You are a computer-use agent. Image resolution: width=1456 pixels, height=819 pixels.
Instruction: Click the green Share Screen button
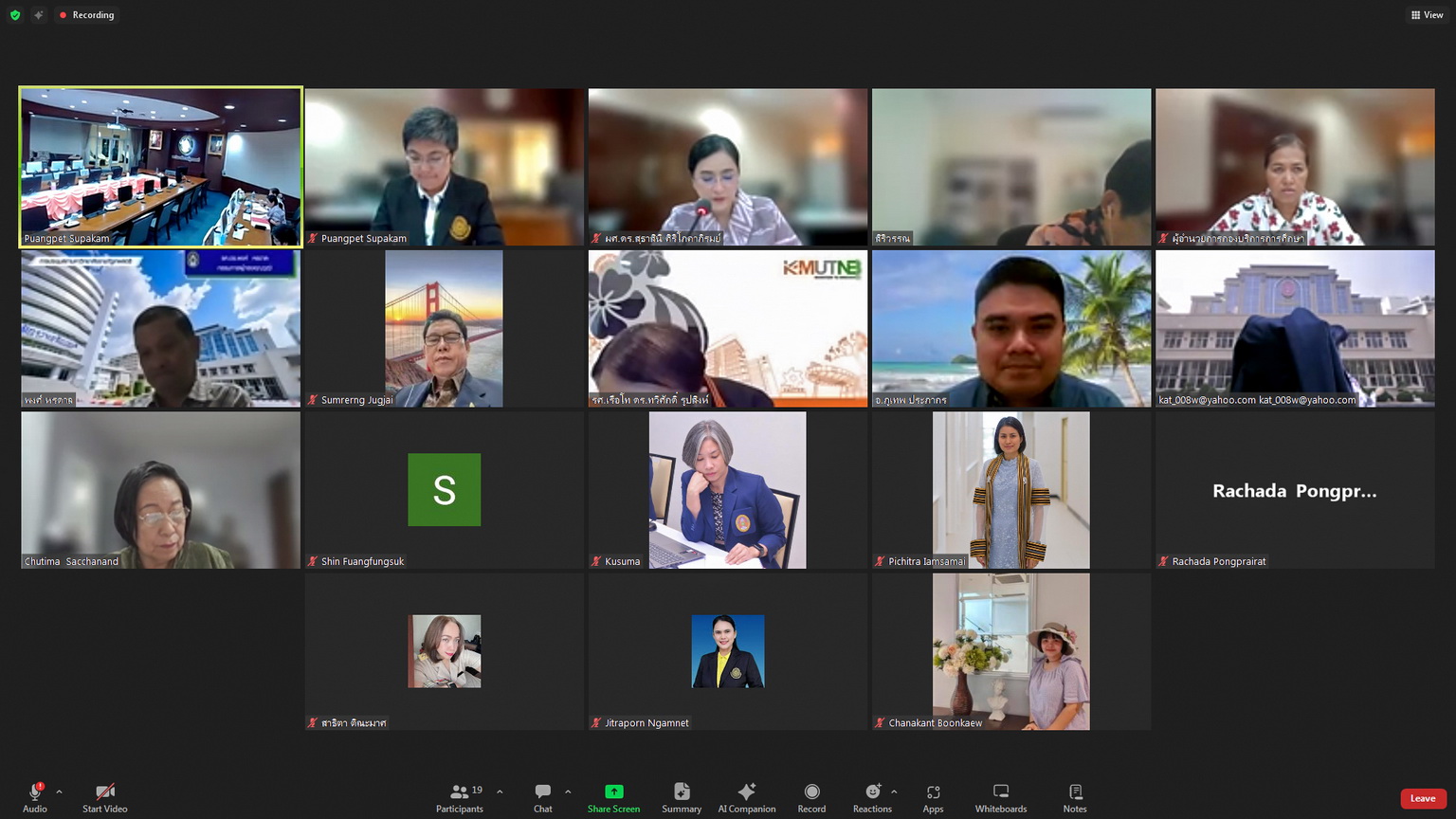click(613, 797)
